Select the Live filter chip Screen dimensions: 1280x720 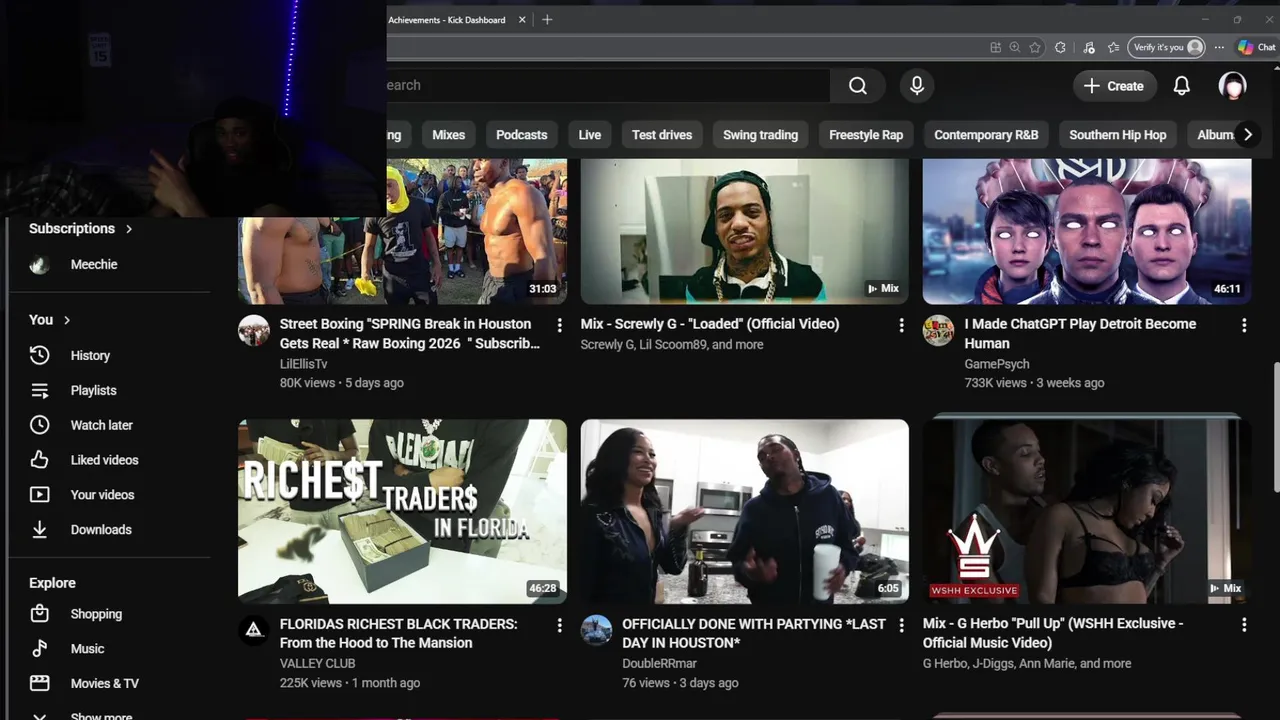click(x=590, y=135)
